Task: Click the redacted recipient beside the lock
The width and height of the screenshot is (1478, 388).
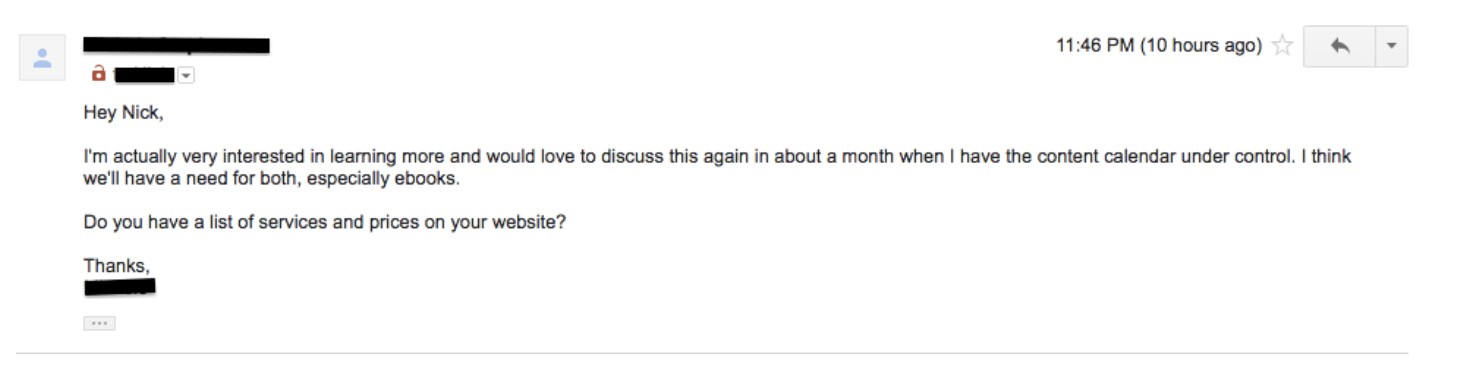Action: 145,75
